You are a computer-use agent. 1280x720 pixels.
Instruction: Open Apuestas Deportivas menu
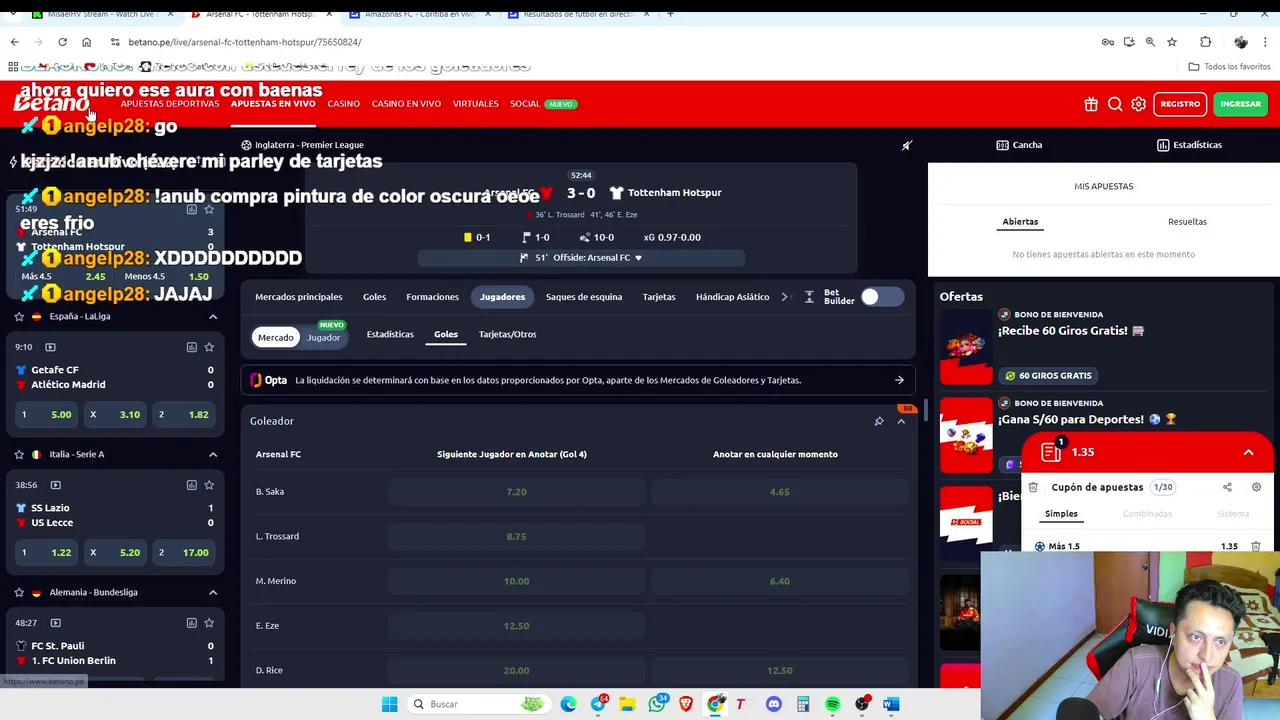coord(170,104)
